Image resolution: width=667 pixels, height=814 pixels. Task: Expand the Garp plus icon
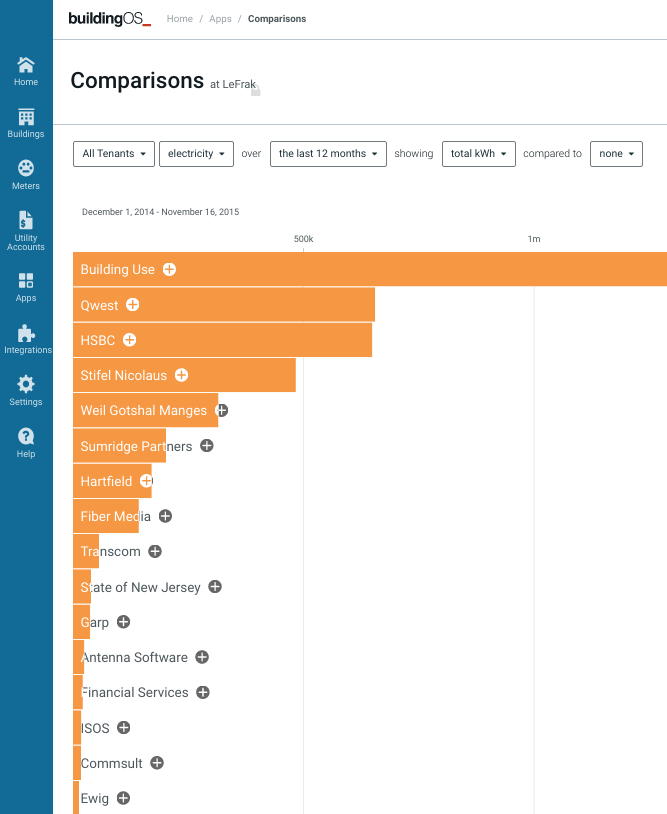click(x=124, y=622)
